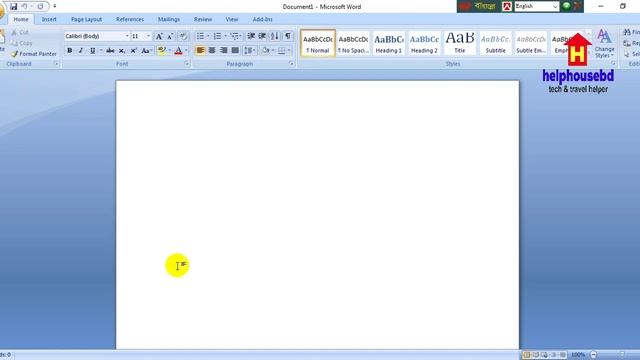Click the Copy button

[x=21, y=43]
